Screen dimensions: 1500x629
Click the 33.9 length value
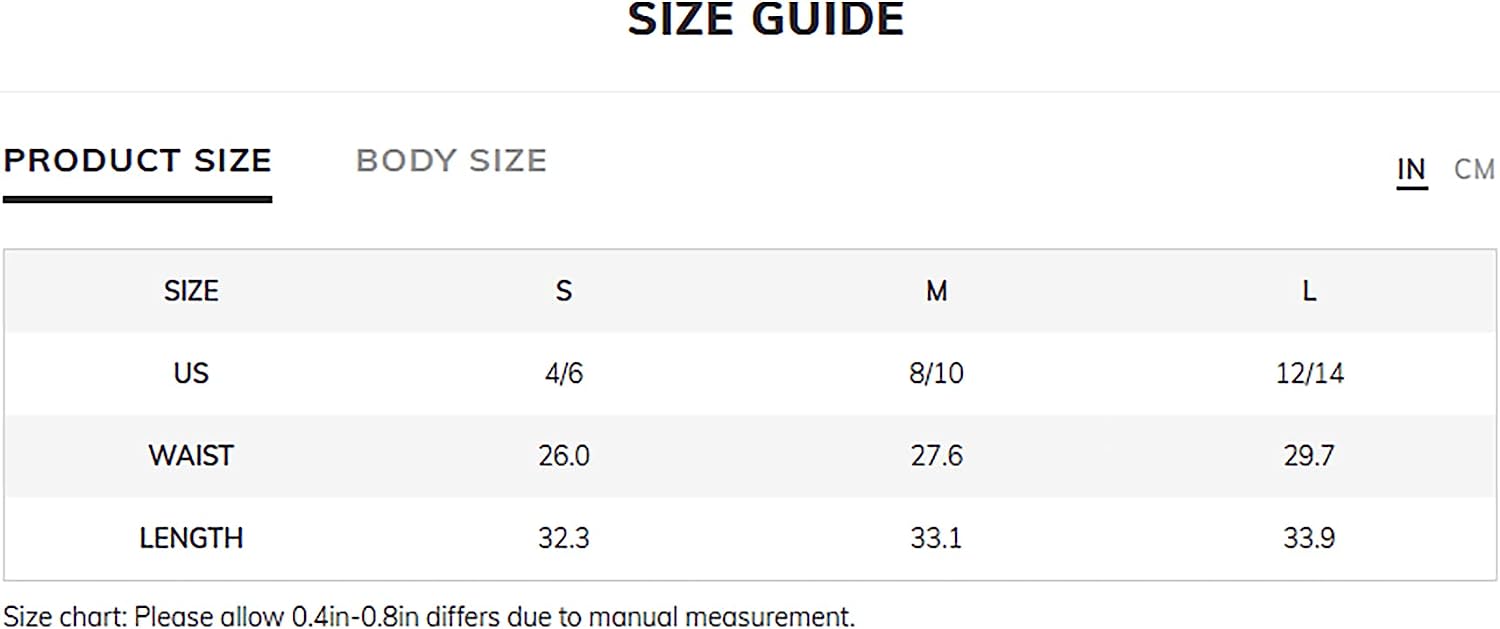click(1309, 538)
